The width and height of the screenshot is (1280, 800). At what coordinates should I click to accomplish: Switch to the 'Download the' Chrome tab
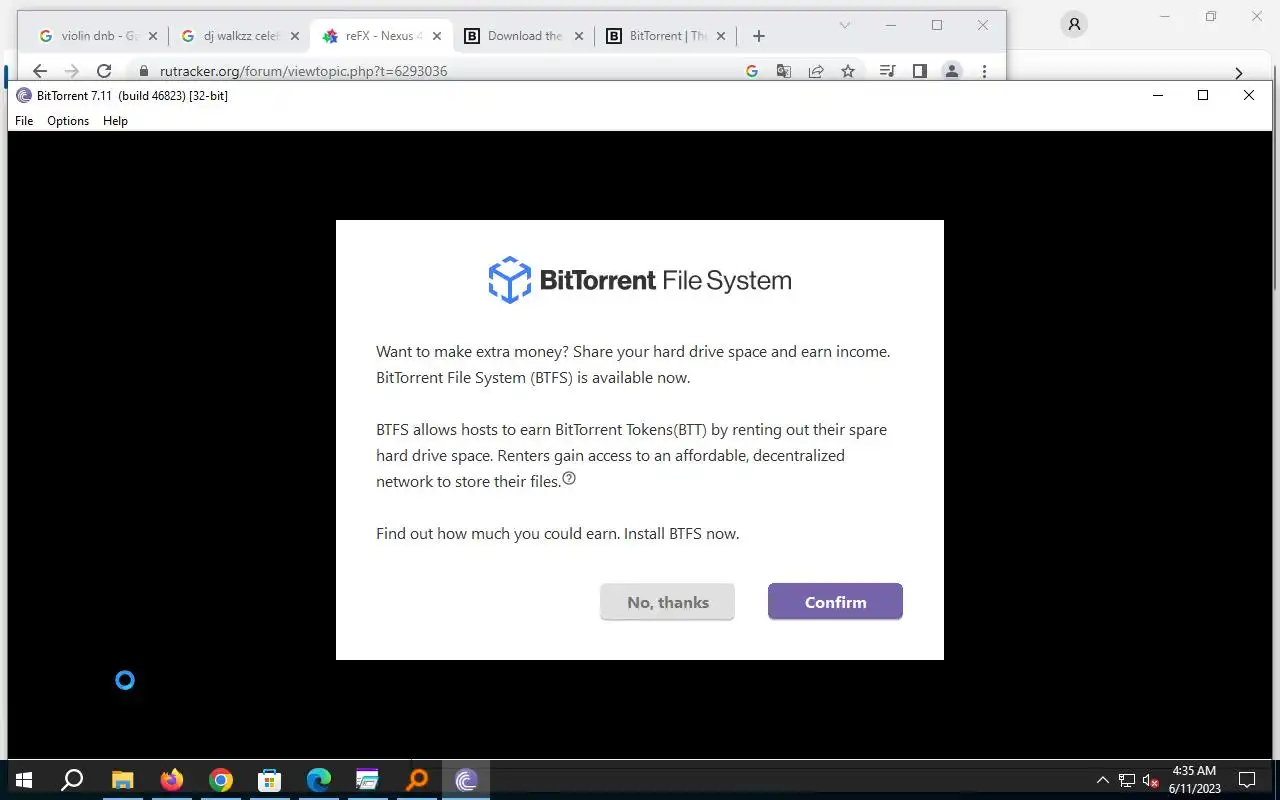click(x=522, y=36)
